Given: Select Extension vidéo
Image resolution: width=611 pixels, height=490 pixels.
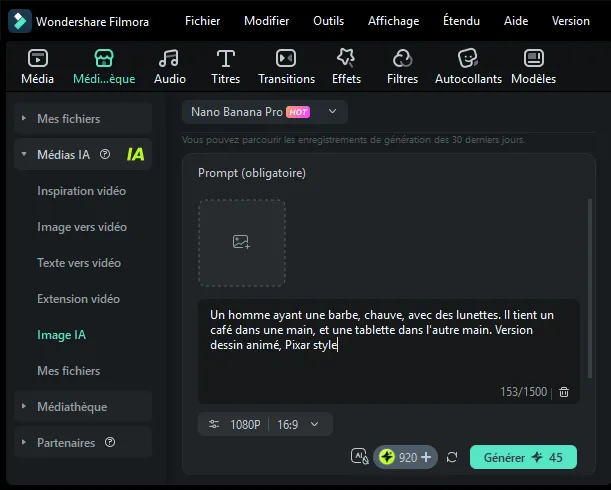Looking at the screenshot, I should pyautogui.click(x=78, y=299).
